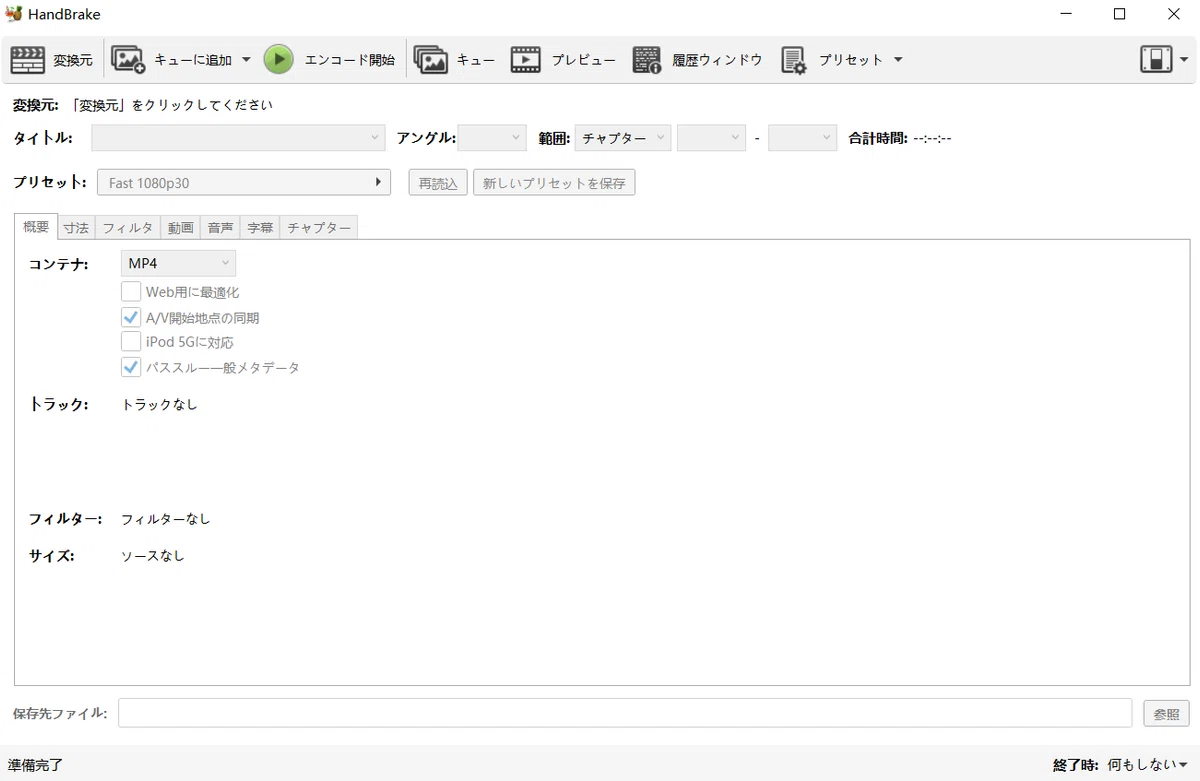Open the chapter range end dropdown
1200x781 pixels.
coord(802,138)
